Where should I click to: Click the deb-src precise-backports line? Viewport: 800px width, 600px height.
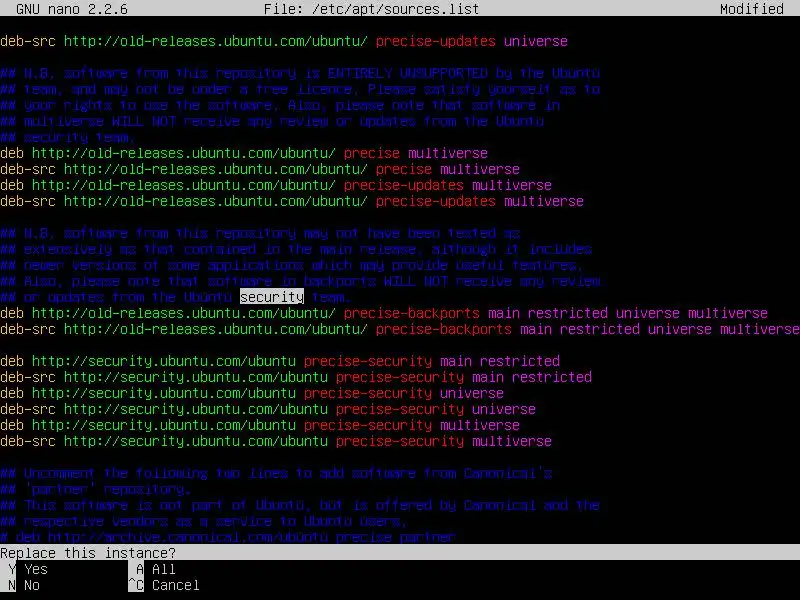400,329
